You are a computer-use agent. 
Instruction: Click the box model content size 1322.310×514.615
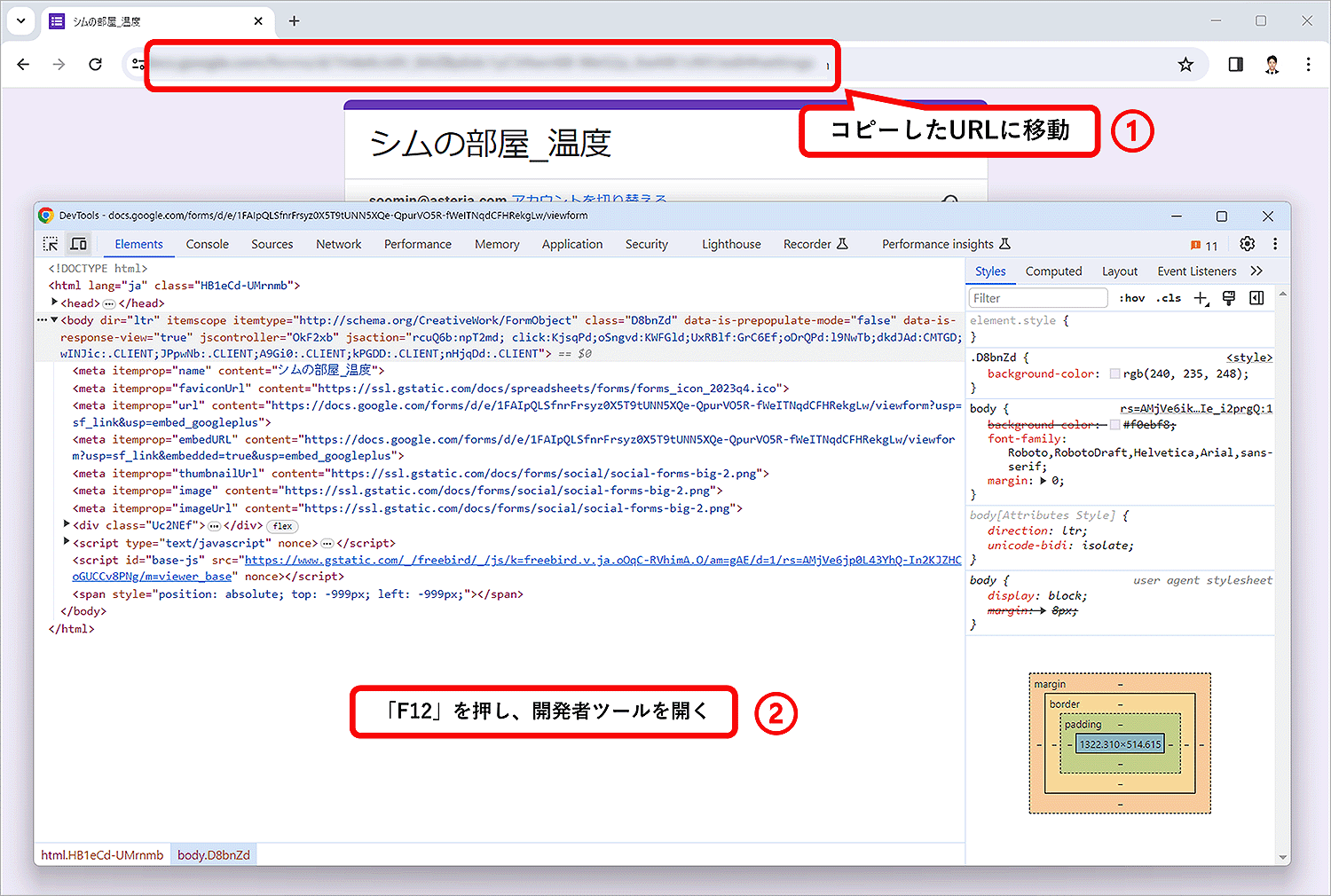[1120, 744]
